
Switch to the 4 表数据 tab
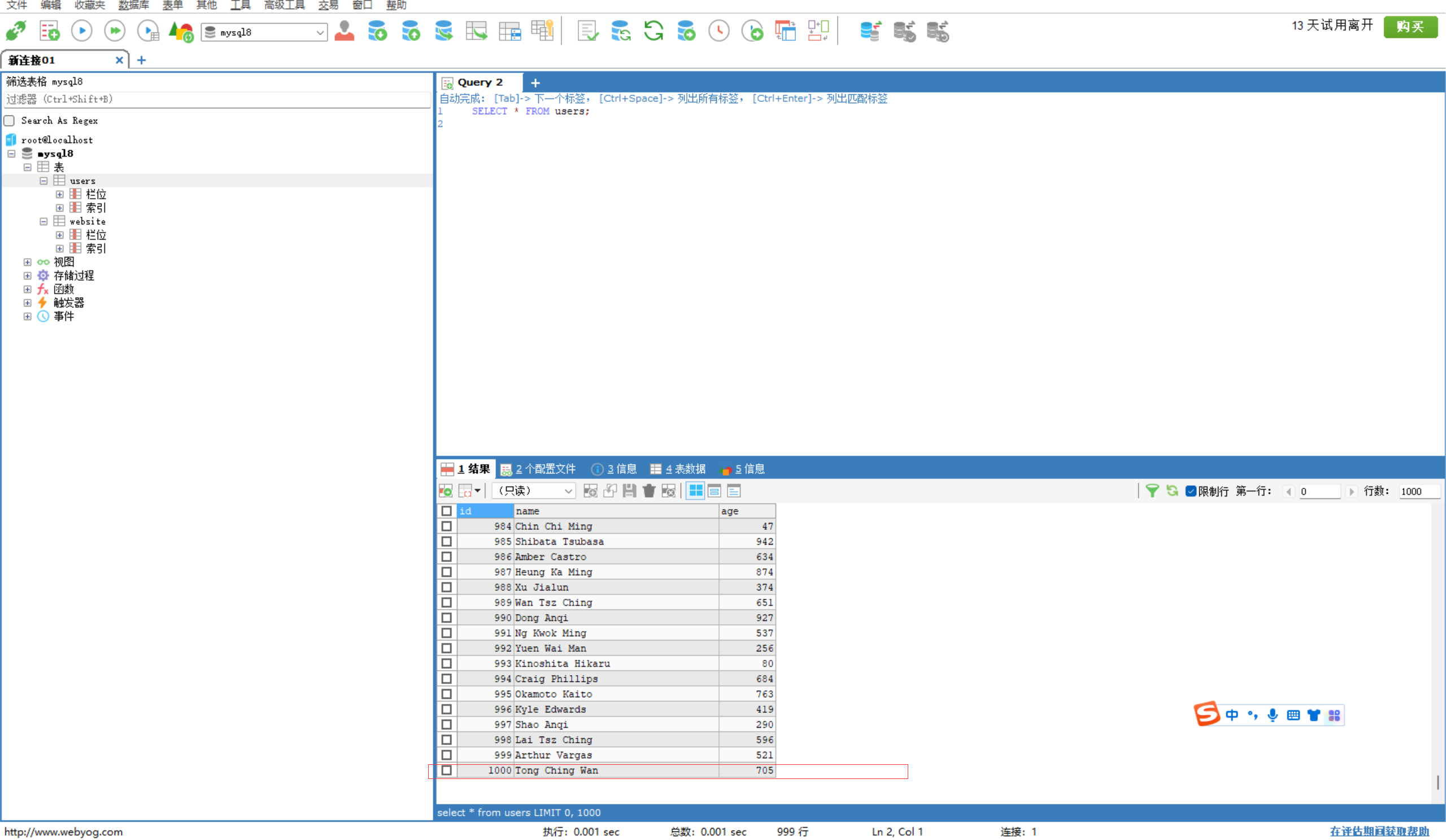coord(678,469)
